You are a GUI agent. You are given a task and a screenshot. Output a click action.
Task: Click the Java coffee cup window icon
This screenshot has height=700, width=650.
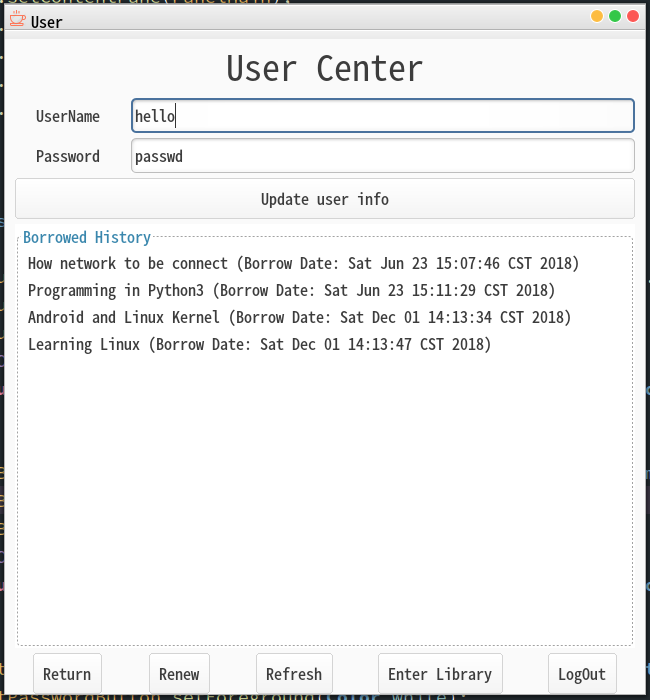[x=17, y=19]
